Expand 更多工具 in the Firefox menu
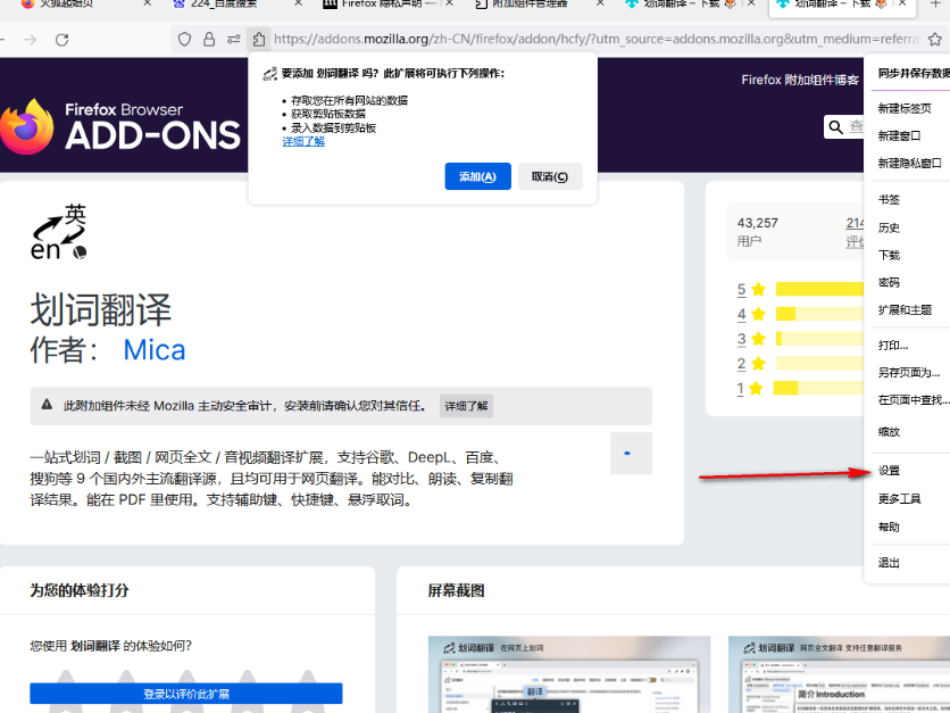Viewport: 950px width, 713px height. [899, 499]
